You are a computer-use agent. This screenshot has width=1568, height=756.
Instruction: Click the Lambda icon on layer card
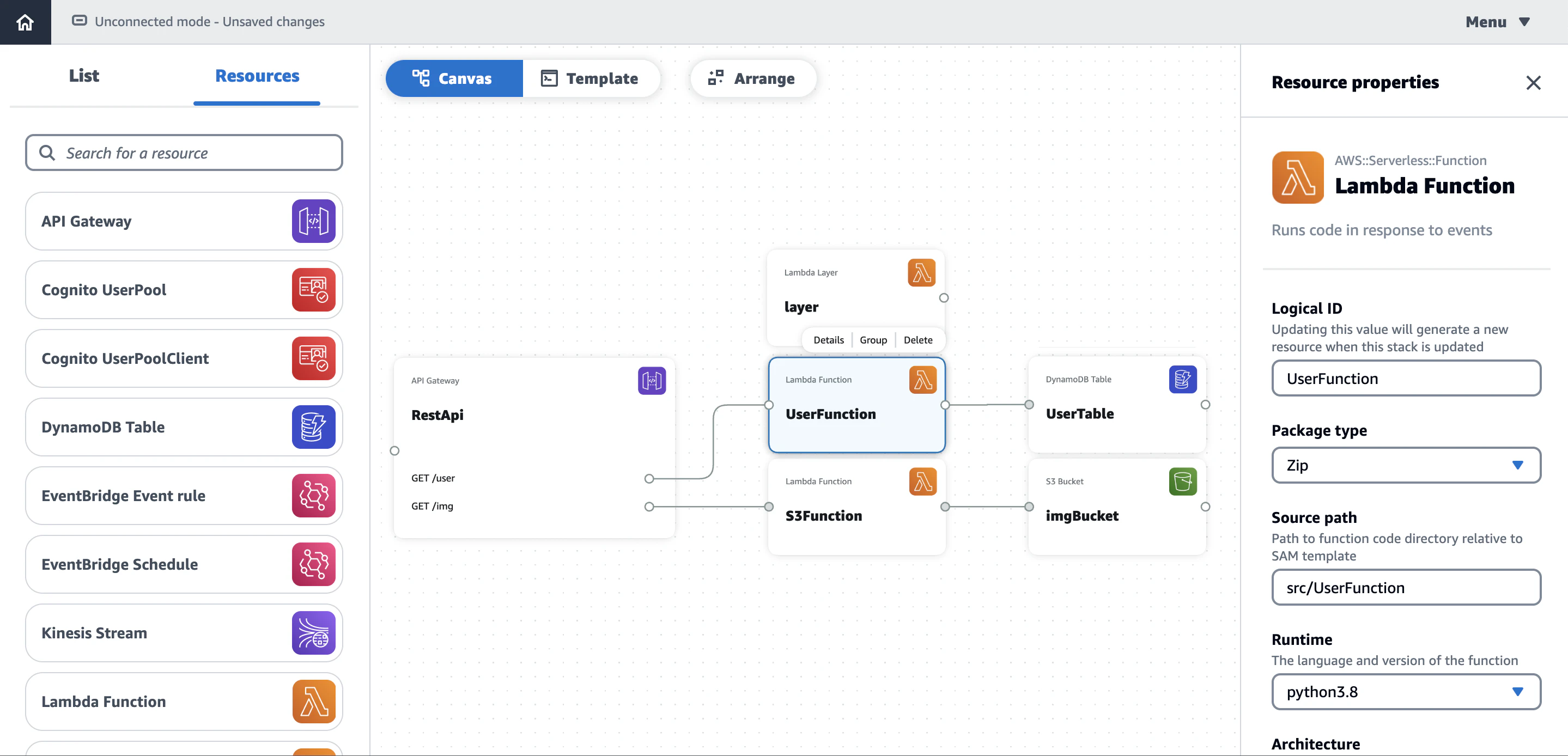[921, 273]
